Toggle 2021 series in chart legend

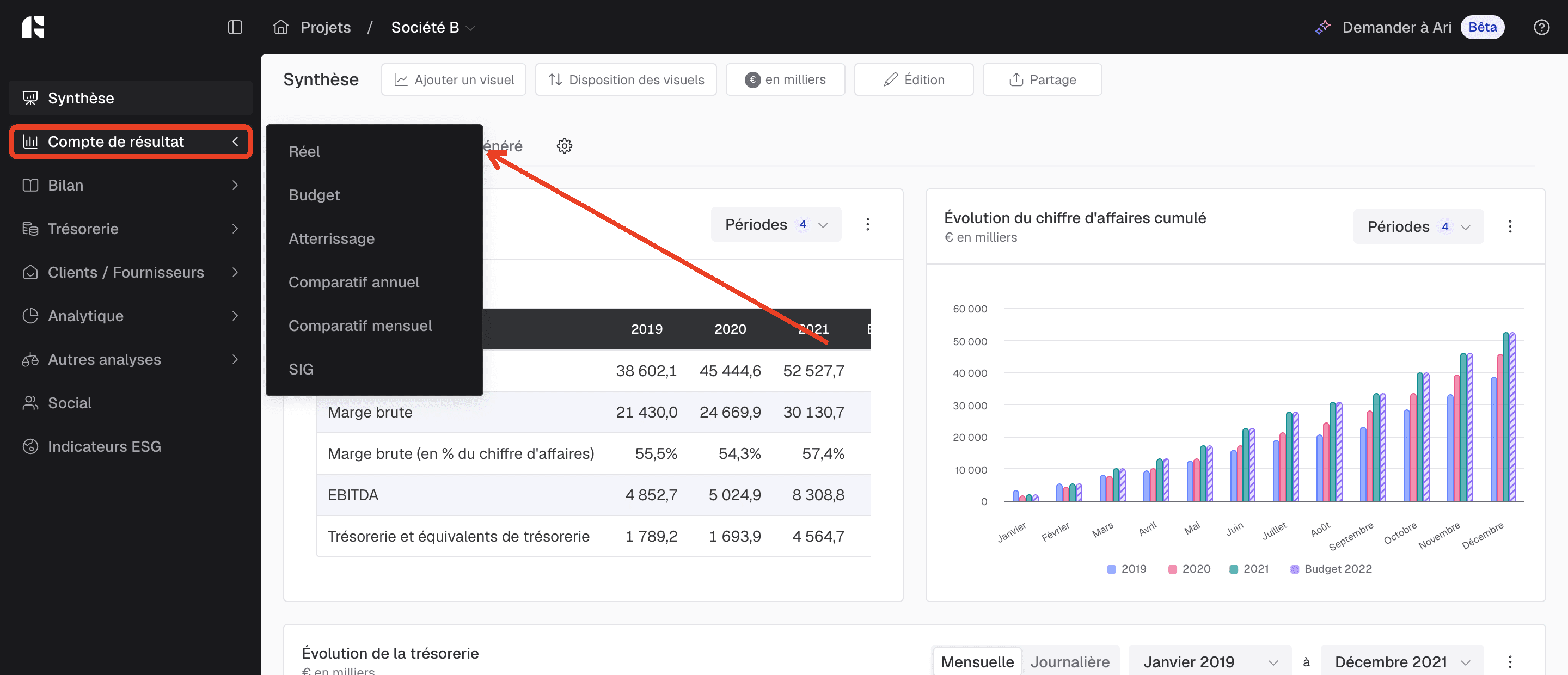(x=1249, y=569)
